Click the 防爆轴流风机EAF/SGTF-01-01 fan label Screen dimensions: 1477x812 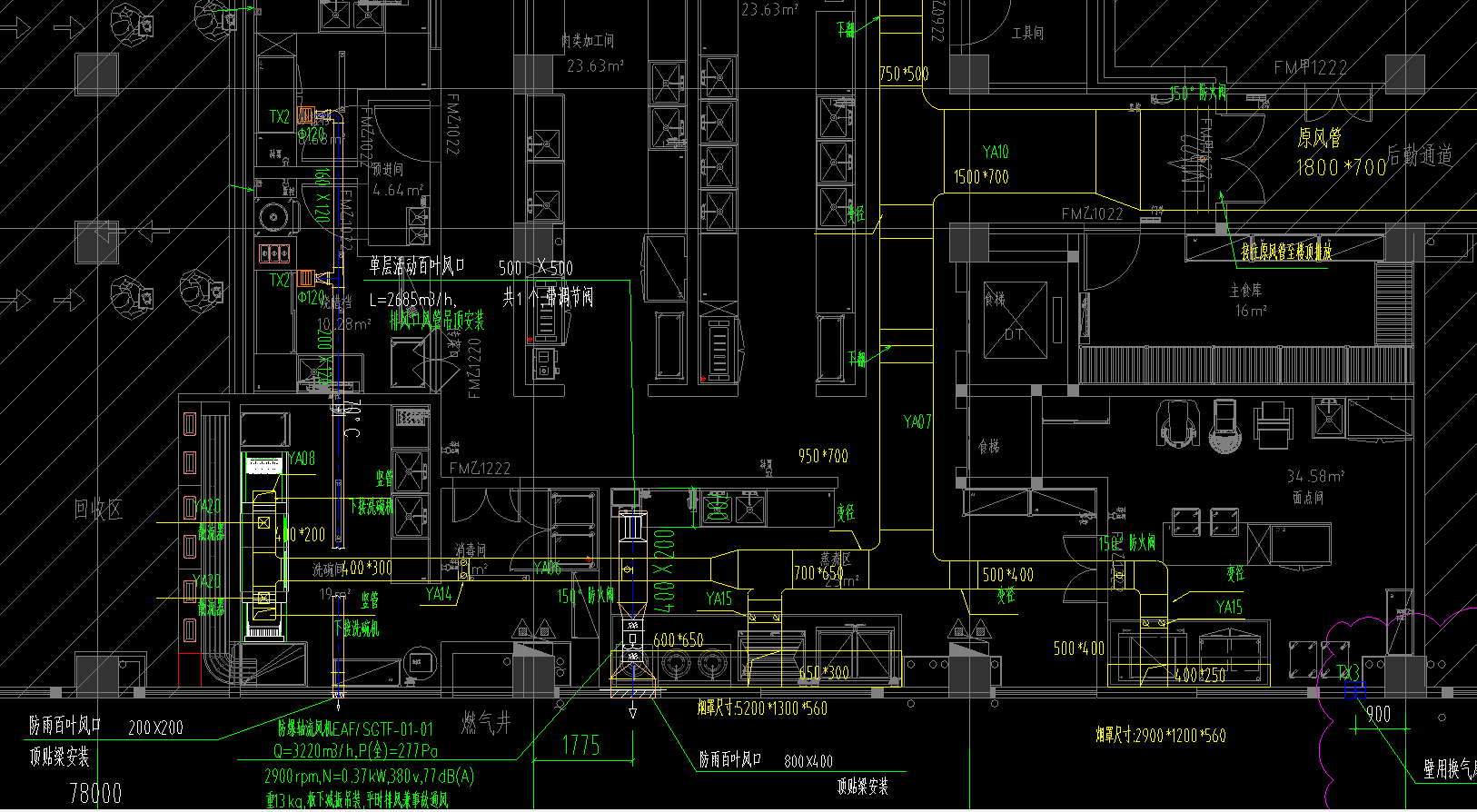pos(355,728)
